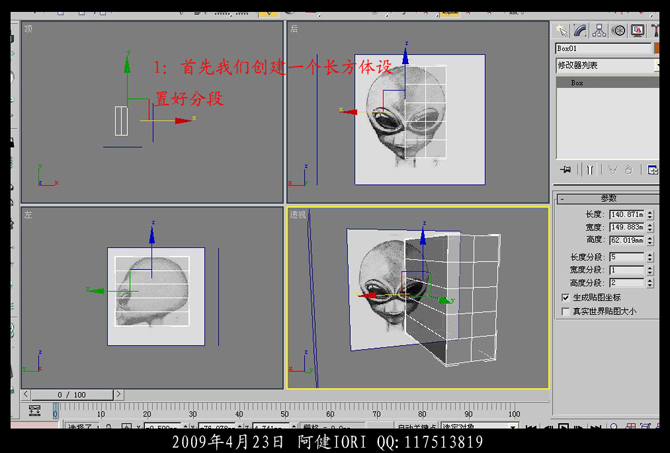Click the 宽度 value field
670x453 pixels.
point(626,227)
